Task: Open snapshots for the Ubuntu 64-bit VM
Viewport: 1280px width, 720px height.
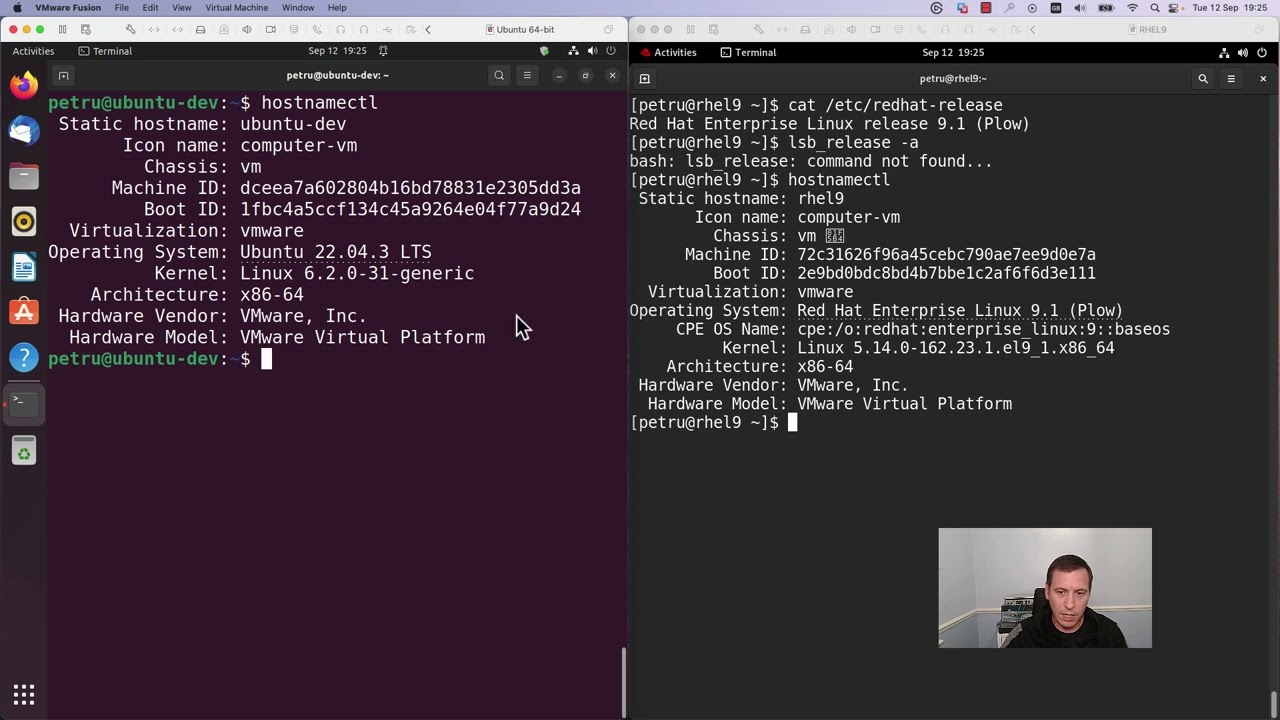Action: (85, 29)
